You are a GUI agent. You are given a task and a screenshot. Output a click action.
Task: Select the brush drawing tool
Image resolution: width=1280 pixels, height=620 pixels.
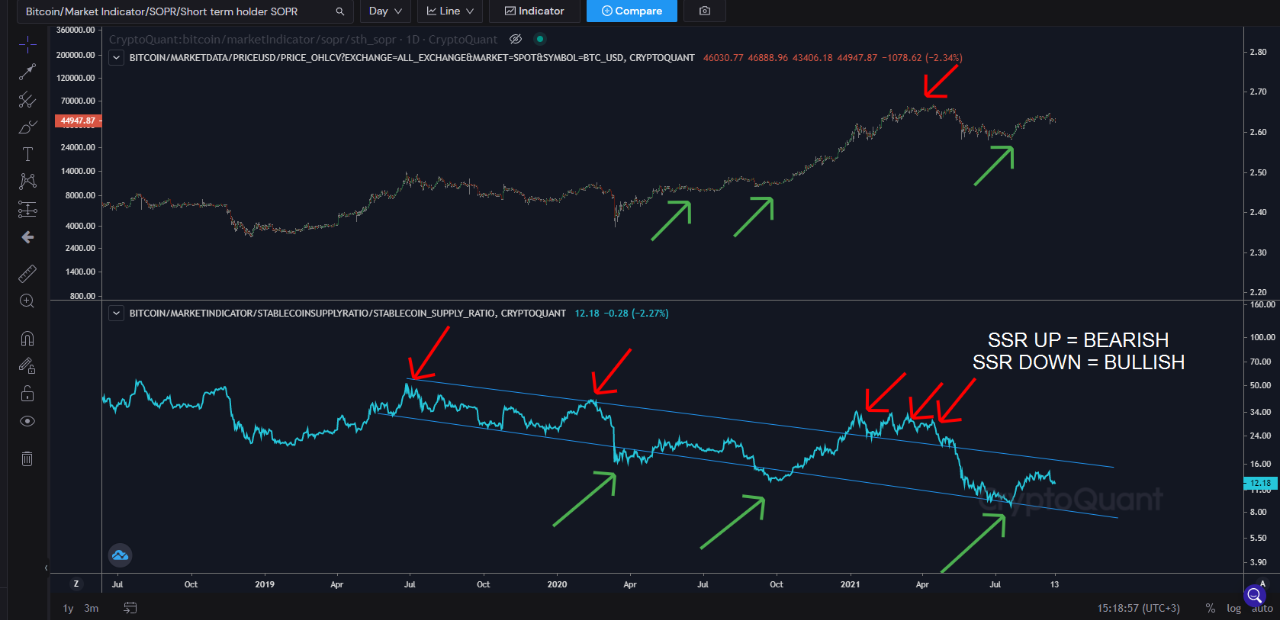(27, 127)
